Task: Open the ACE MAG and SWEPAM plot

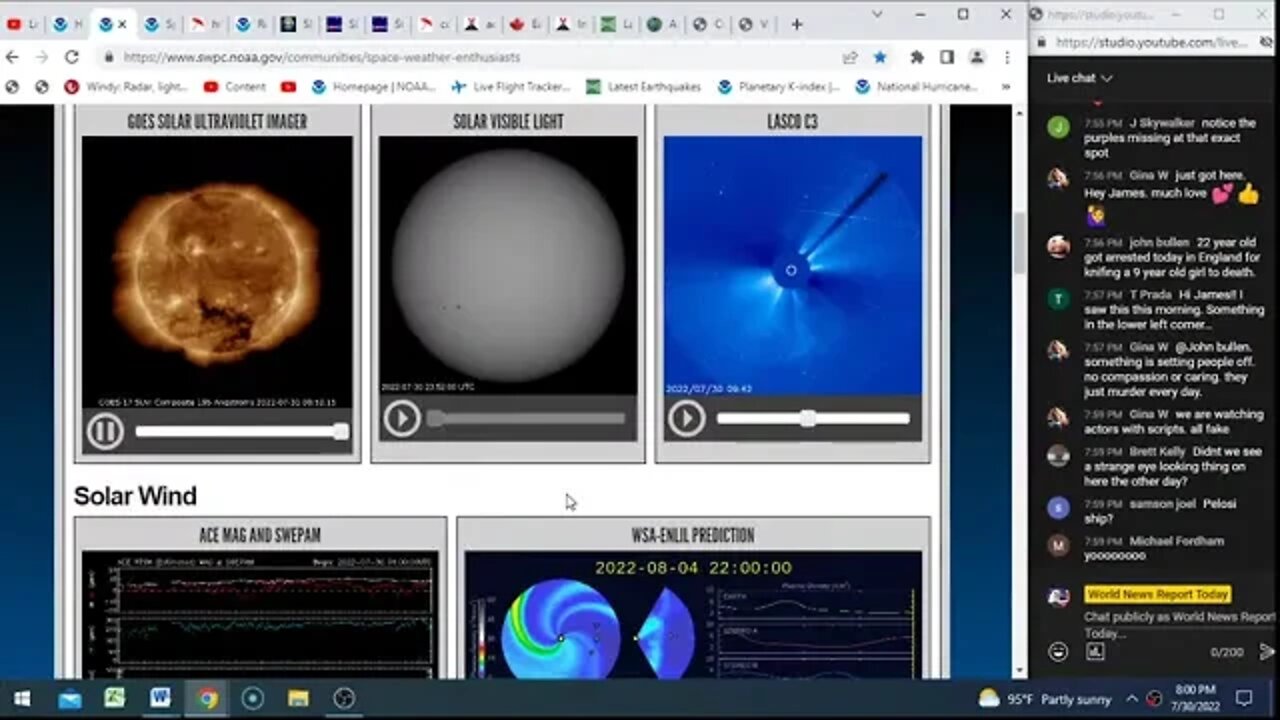Action: [x=260, y=615]
